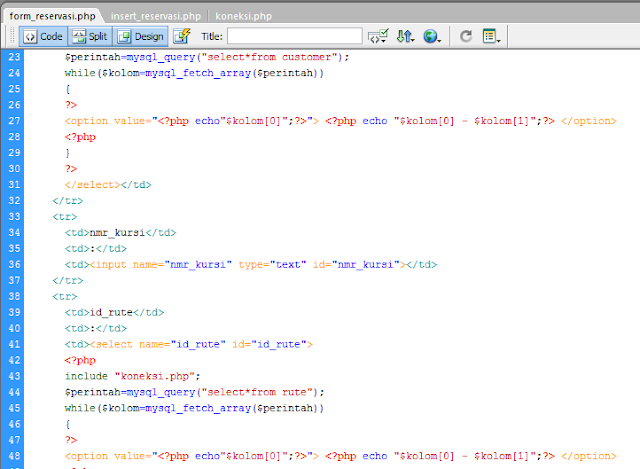Click the while loop on line 45
The image size is (640, 469).
tap(194, 408)
